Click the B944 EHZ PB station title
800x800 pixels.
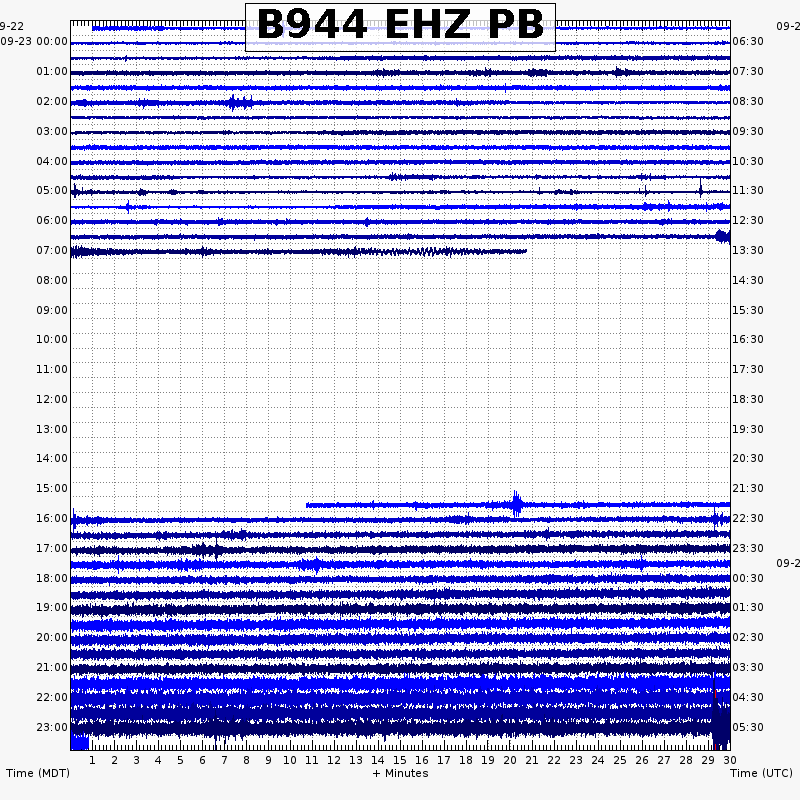tap(400, 24)
